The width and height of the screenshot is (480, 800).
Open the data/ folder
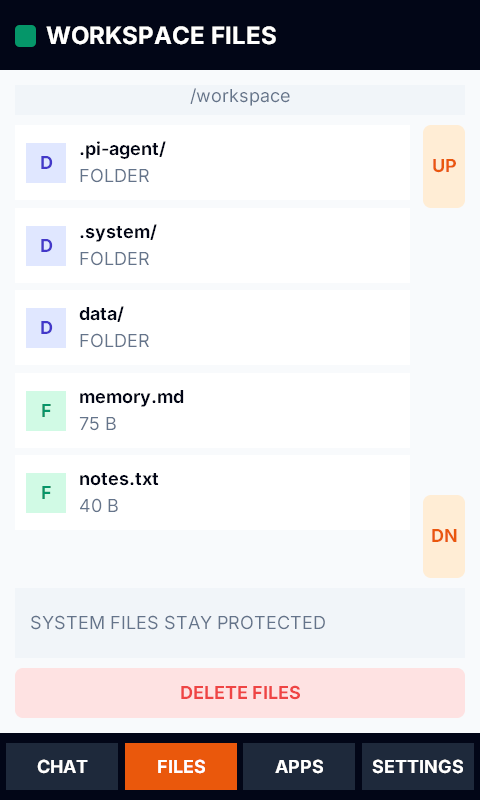click(x=212, y=328)
